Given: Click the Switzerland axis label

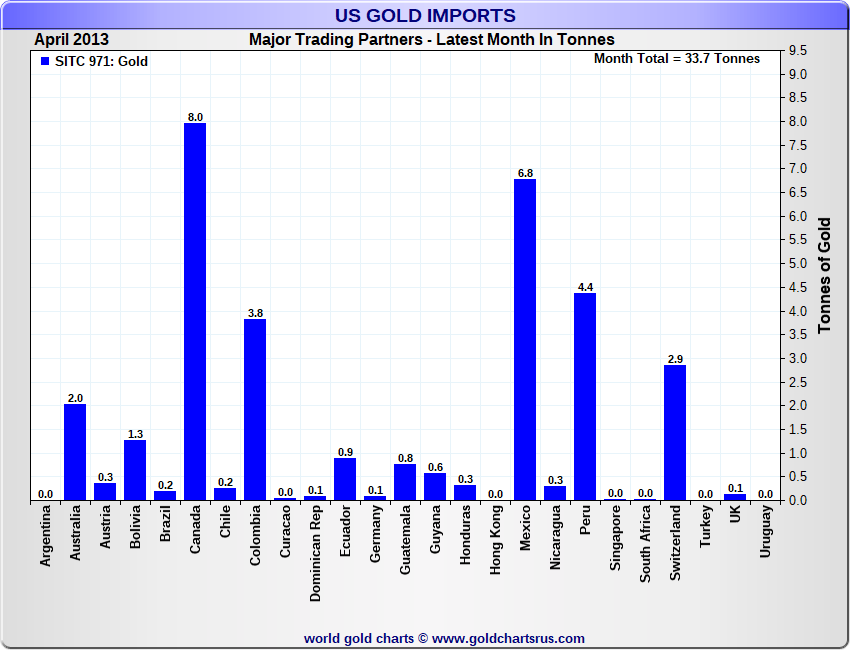Looking at the screenshot, I should (x=675, y=543).
